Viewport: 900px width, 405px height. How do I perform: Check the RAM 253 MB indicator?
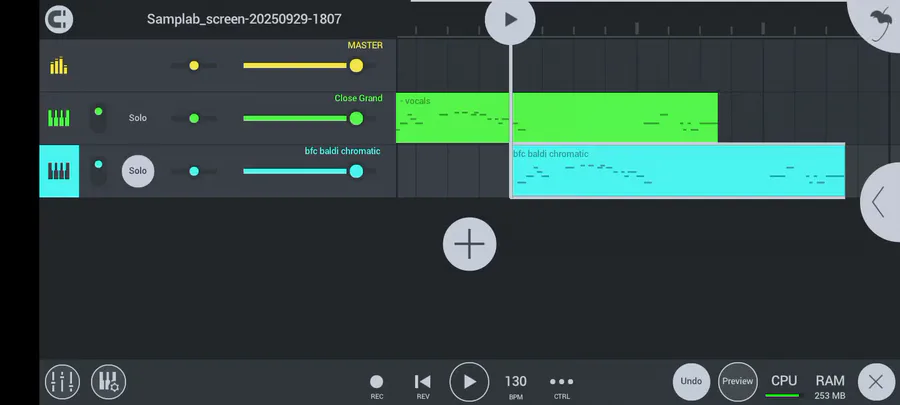click(830, 387)
